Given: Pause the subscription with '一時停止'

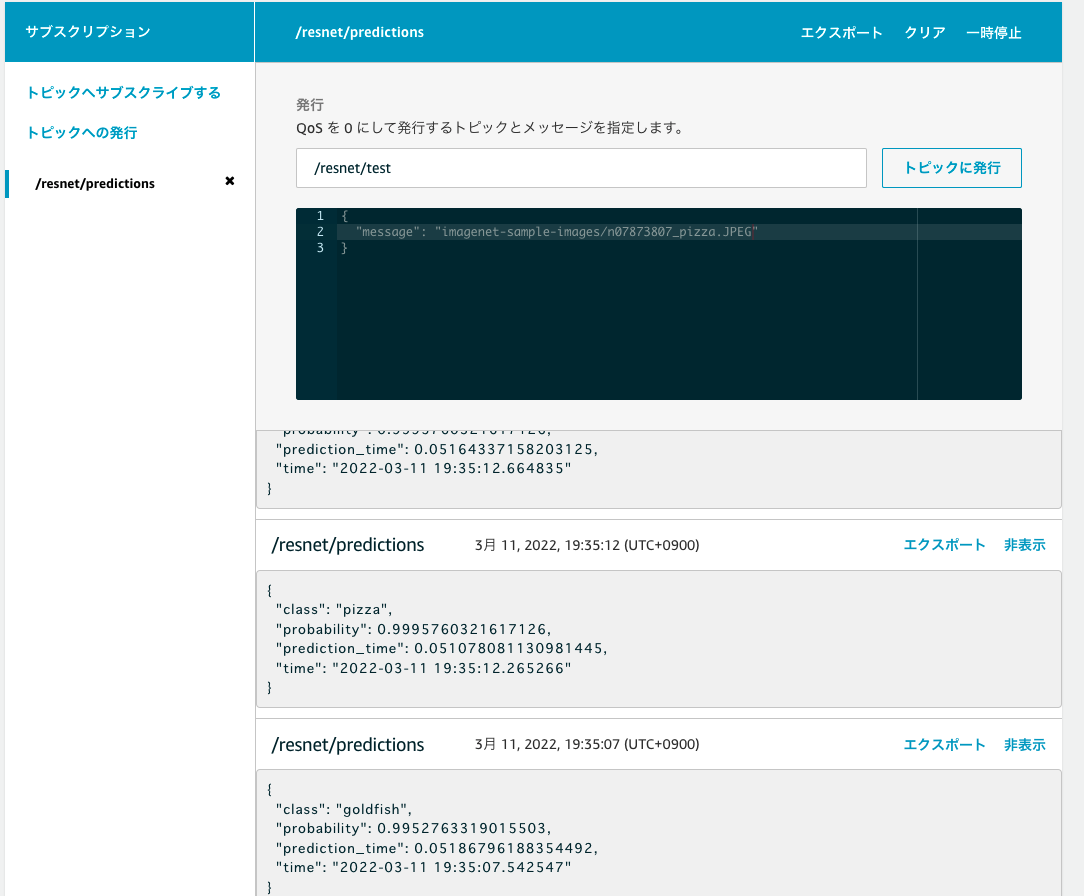Looking at the screenshot, I should [x=993, y=32].
